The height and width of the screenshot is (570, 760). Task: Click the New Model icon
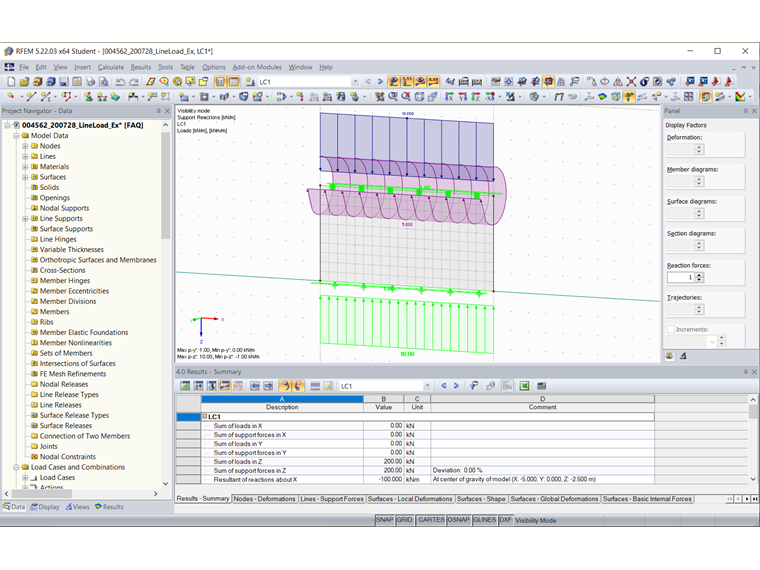(11, 81)
